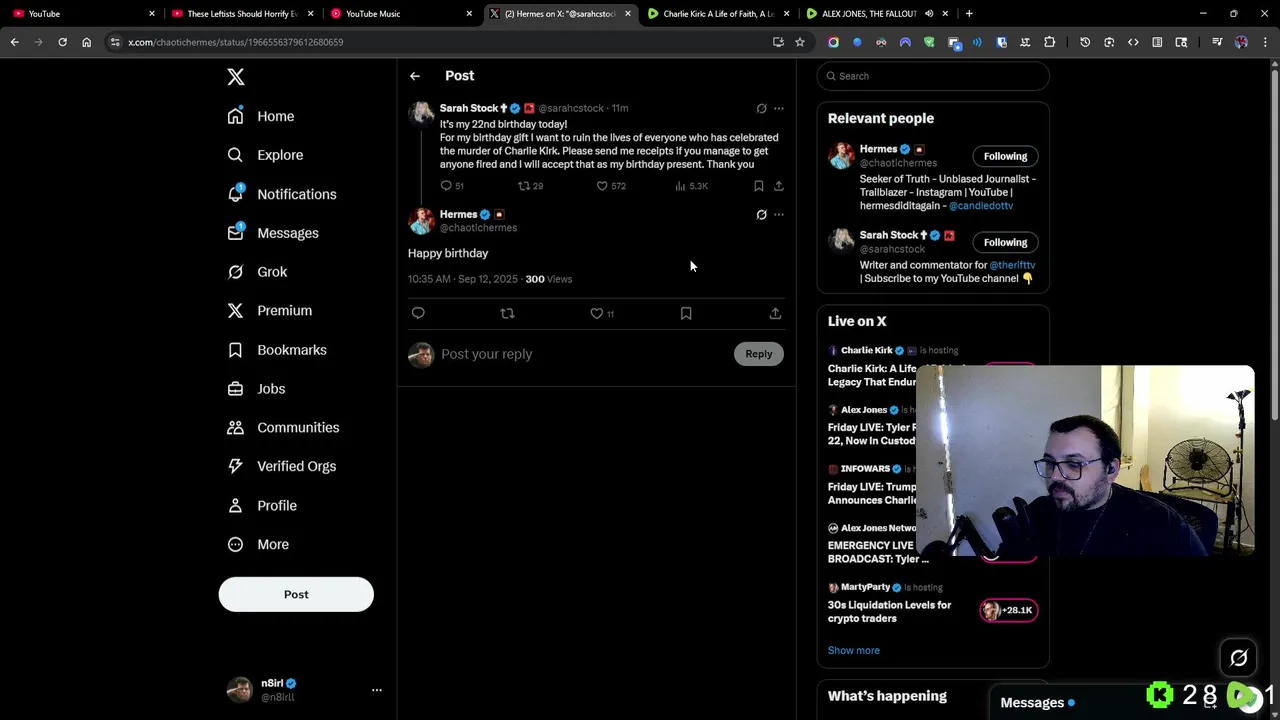Bookmark this page with the star icon
Screen dimensions: 1280x720
coord(800,42)
